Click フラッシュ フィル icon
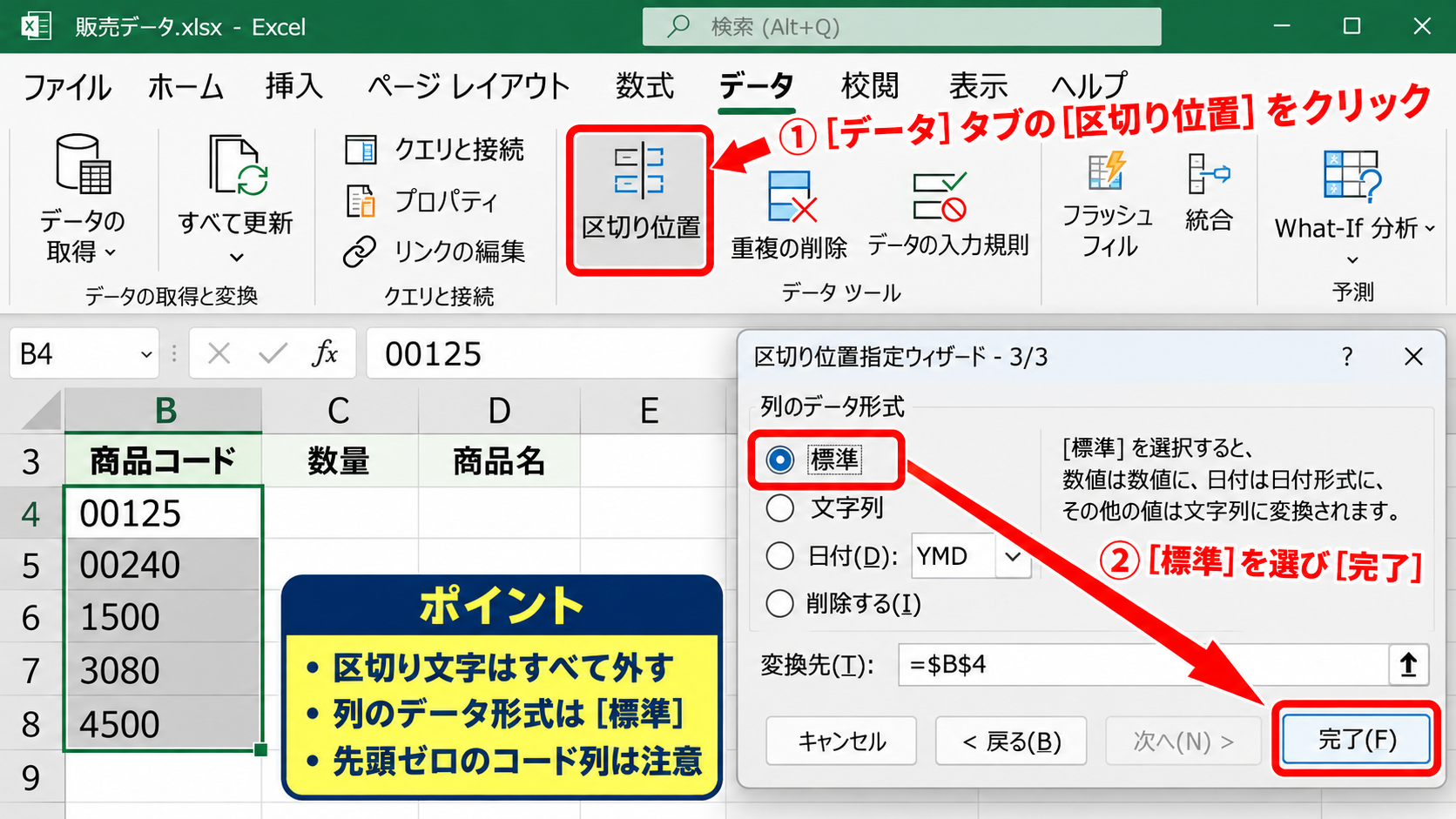Image resolution: width=1456 pixels, height=819 pixels. pos(1107,171)
